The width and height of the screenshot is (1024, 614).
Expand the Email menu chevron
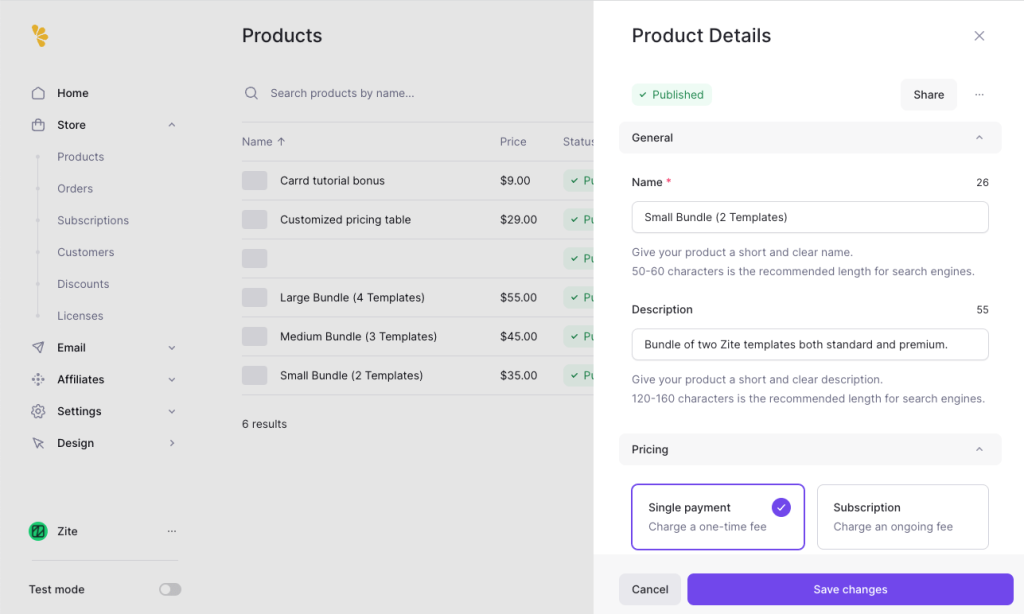(172, 347)
